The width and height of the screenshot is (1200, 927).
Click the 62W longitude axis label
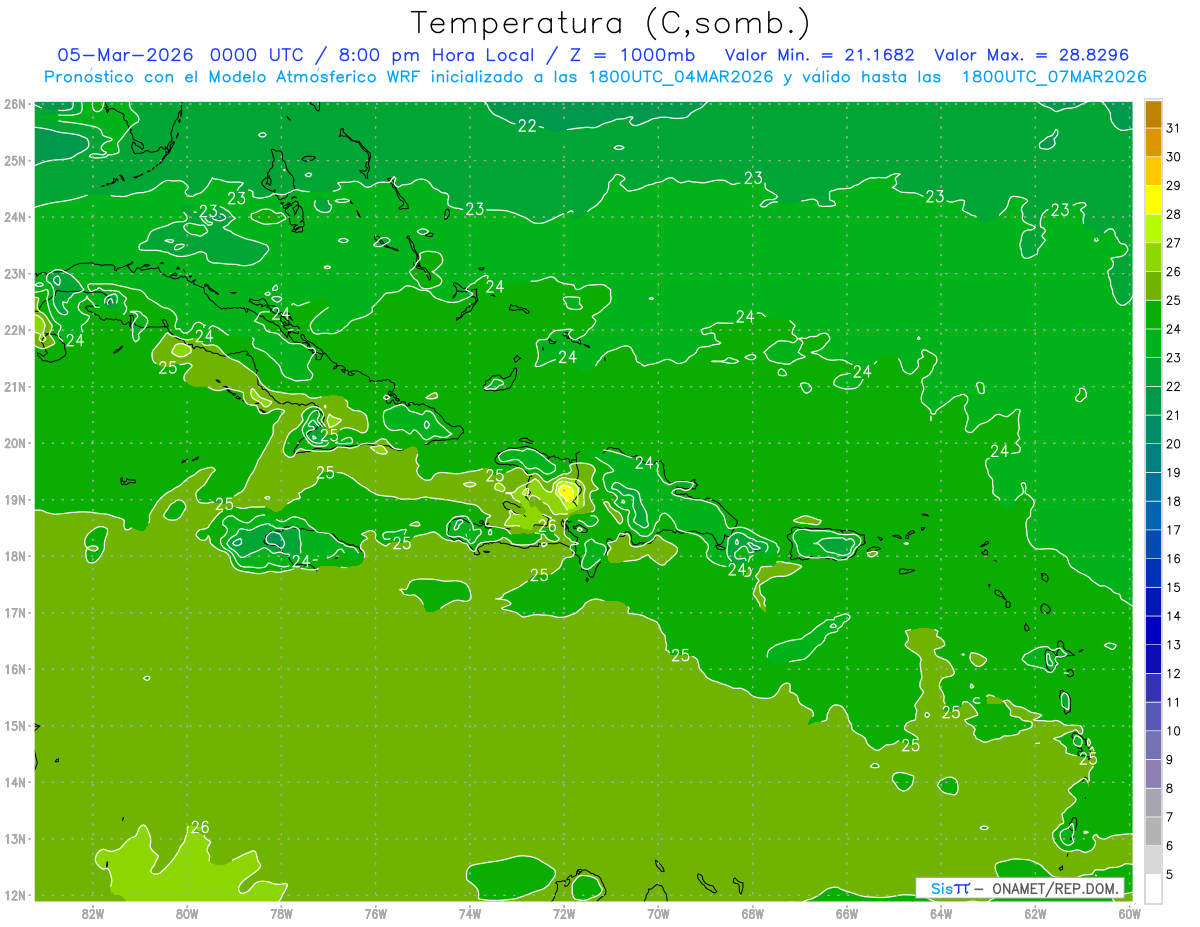pyautogui.click(x=1035, y=913)
